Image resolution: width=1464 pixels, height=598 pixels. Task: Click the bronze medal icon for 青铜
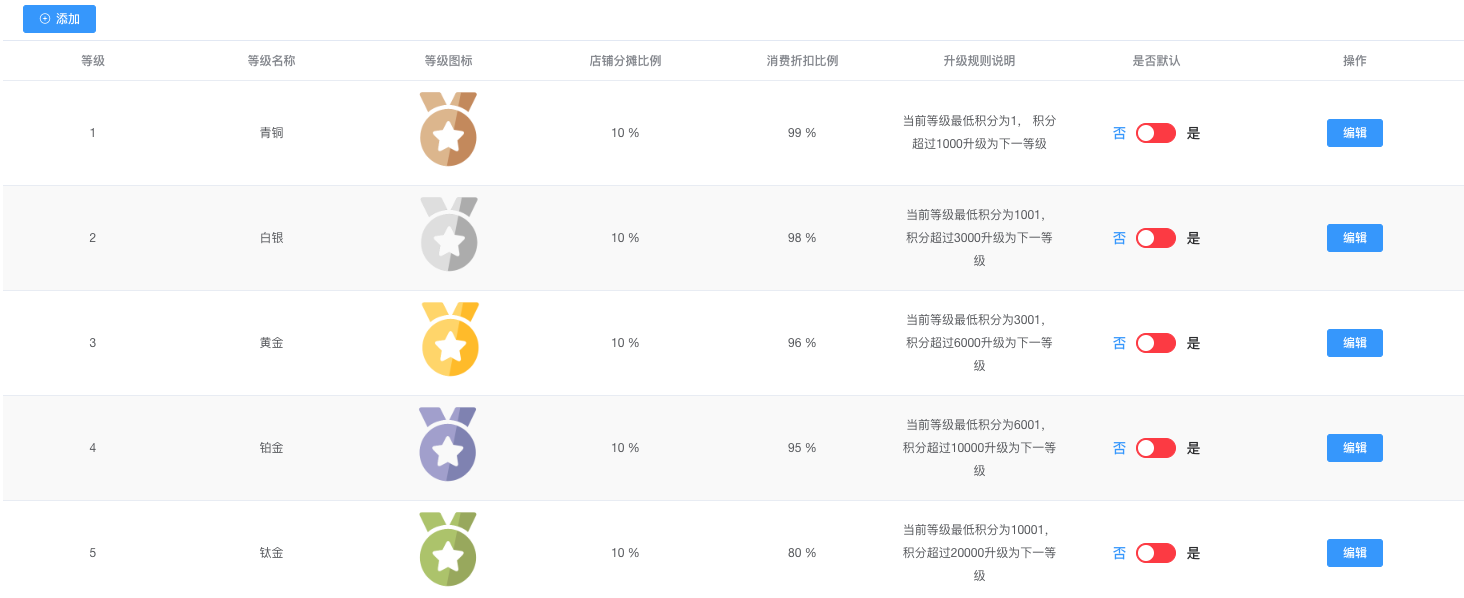tap(448, 129)
